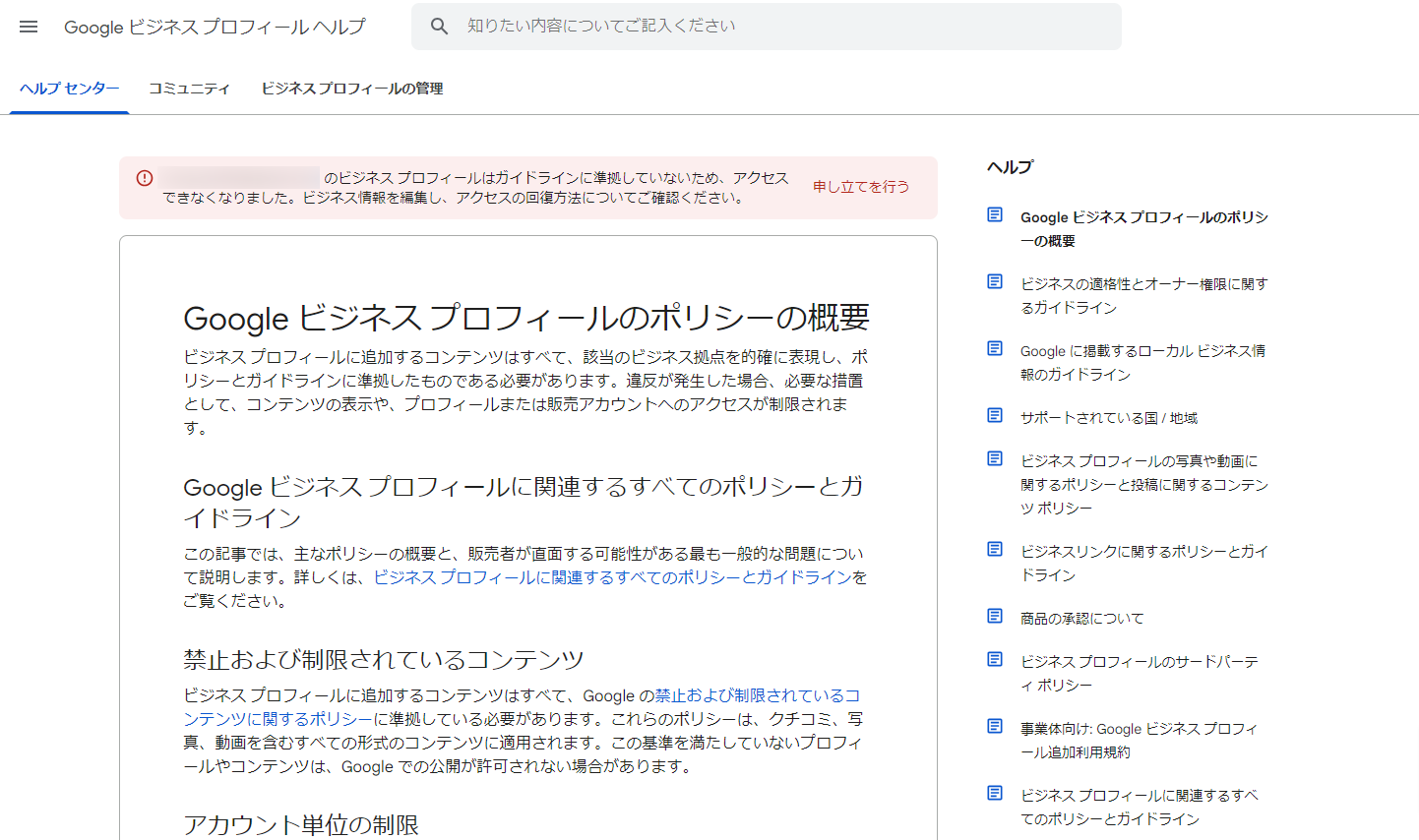The height and width of the screenshot is (840, 1419).
Task: Click the alert icon in the pink warning banner
Action: 144,178
